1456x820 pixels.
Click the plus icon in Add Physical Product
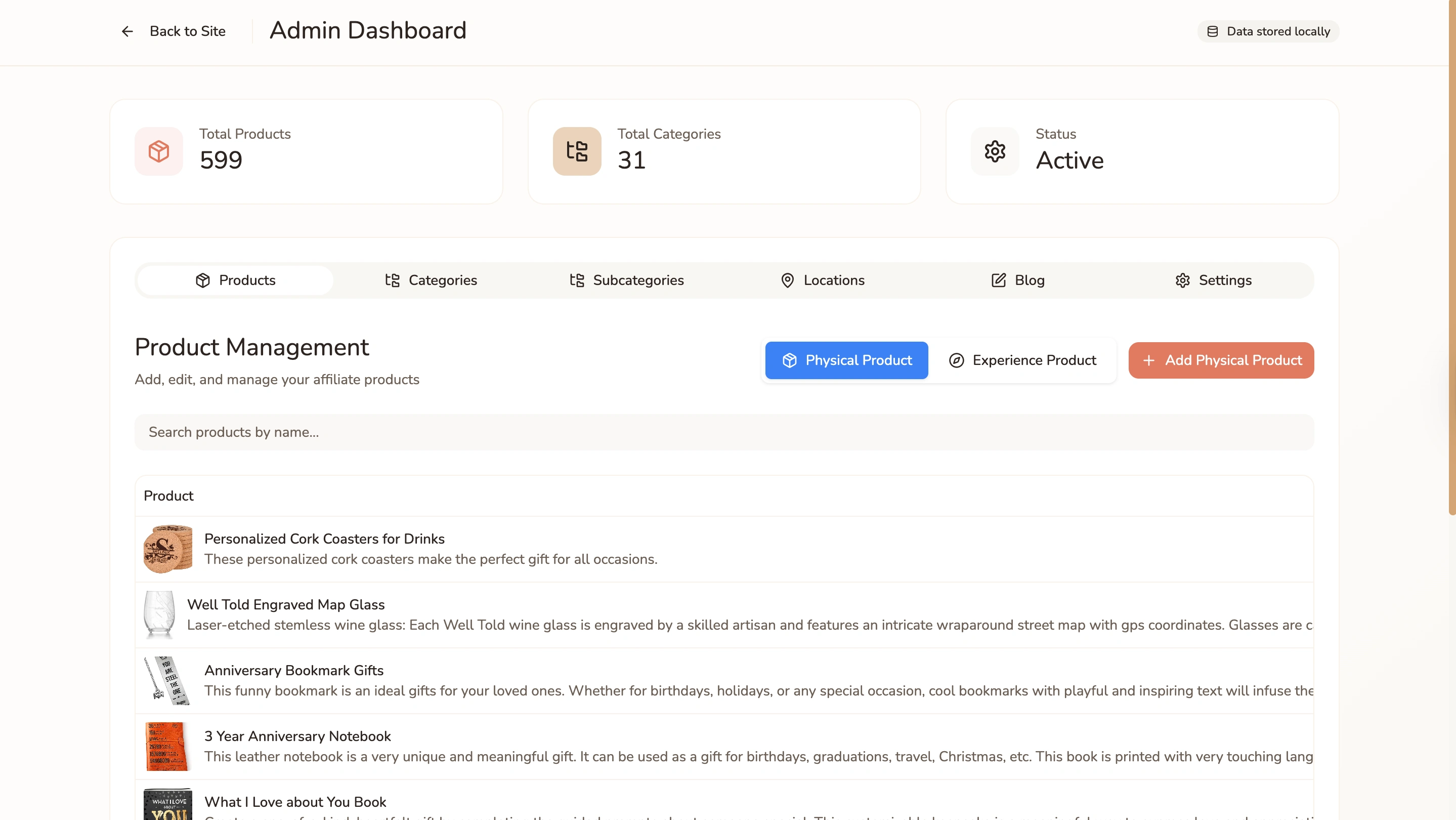1148,360
